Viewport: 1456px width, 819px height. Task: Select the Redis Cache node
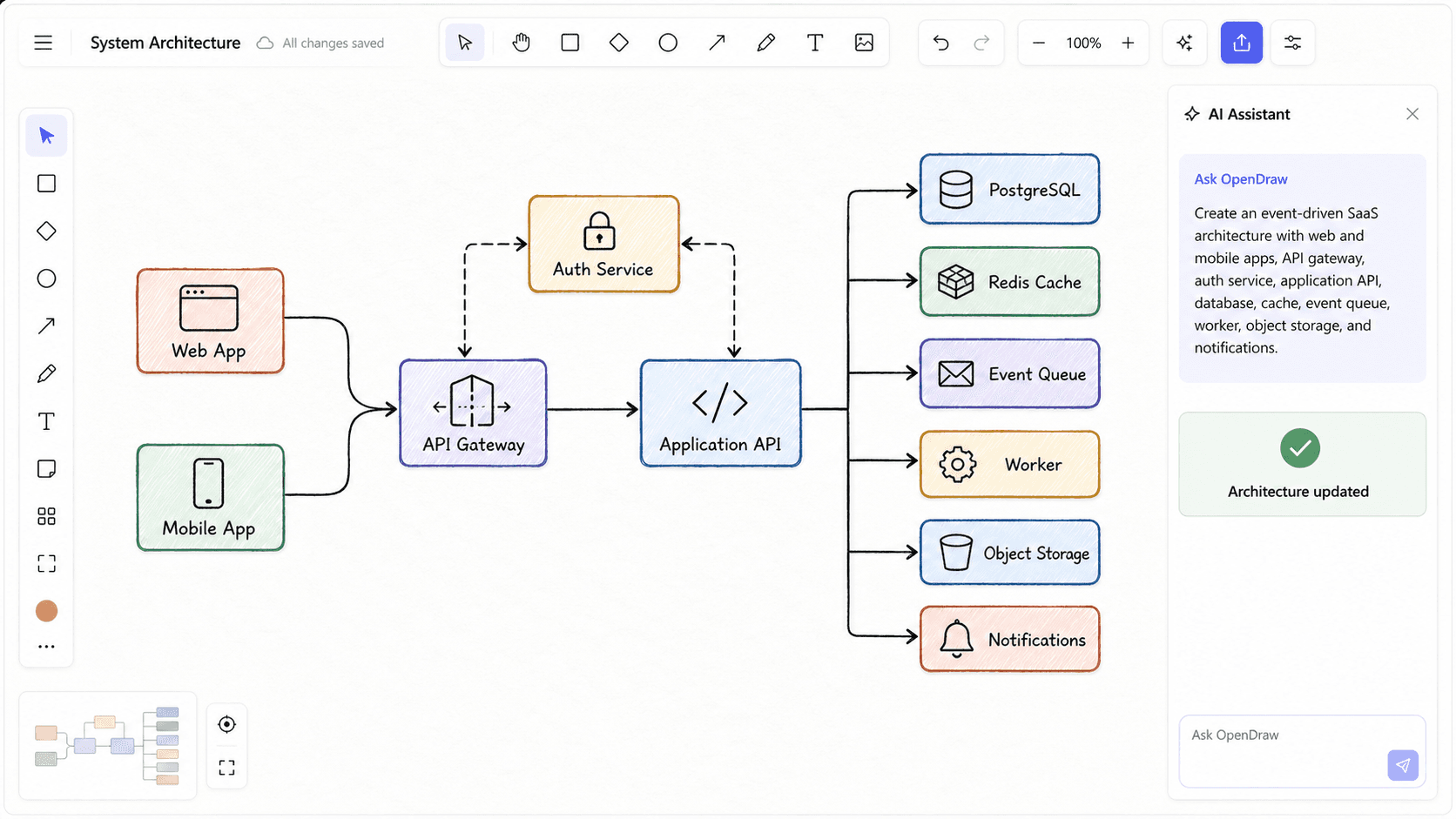click(x=1009, y=281)
